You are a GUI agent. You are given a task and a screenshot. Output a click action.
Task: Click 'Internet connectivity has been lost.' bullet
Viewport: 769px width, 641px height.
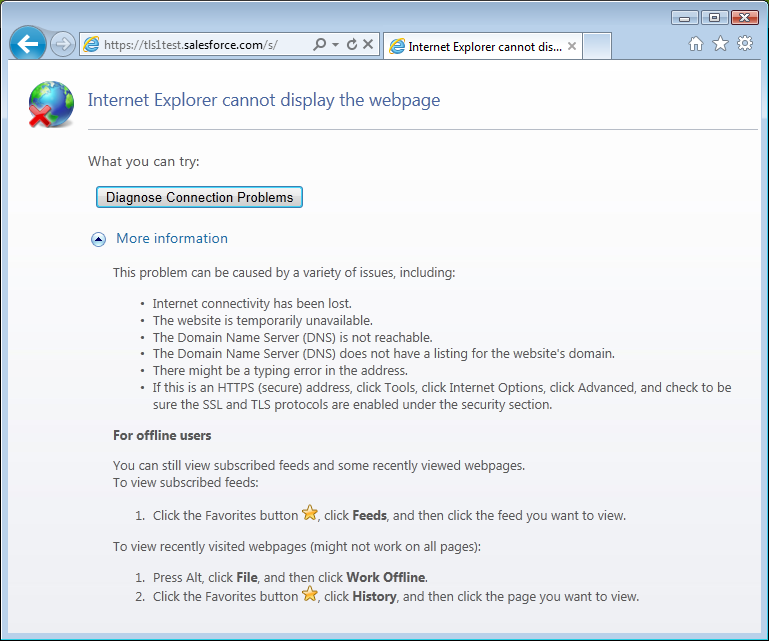[x=252, y=304]
